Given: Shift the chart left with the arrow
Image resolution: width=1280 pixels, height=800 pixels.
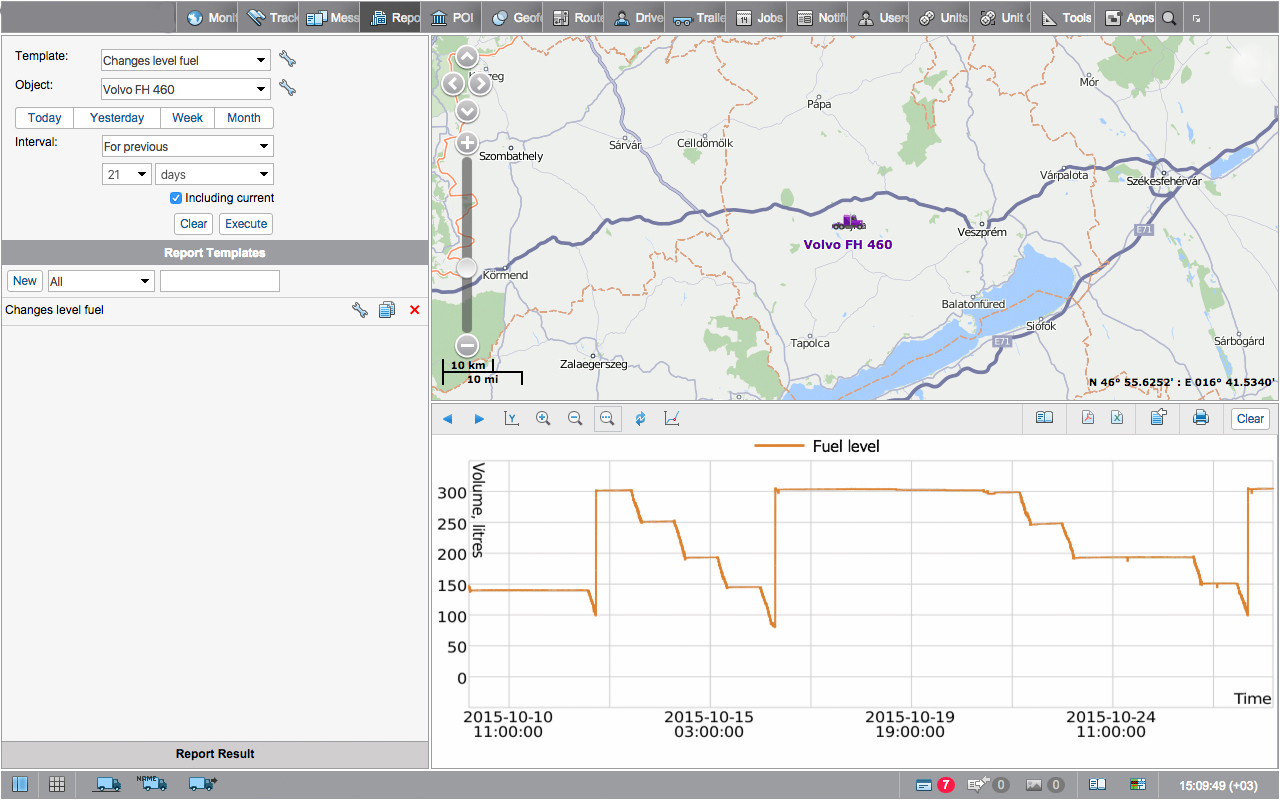Looking at the screenshot, I should point(447,419).
